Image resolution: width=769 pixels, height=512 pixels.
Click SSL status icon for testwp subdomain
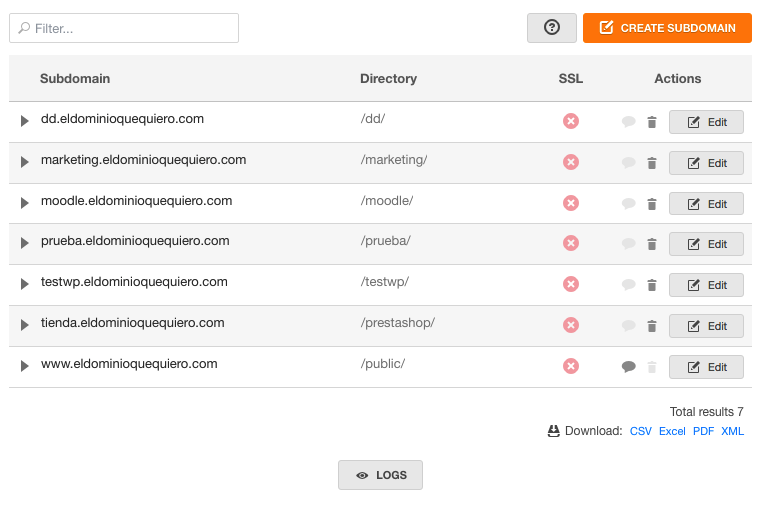tap(571, 284)
